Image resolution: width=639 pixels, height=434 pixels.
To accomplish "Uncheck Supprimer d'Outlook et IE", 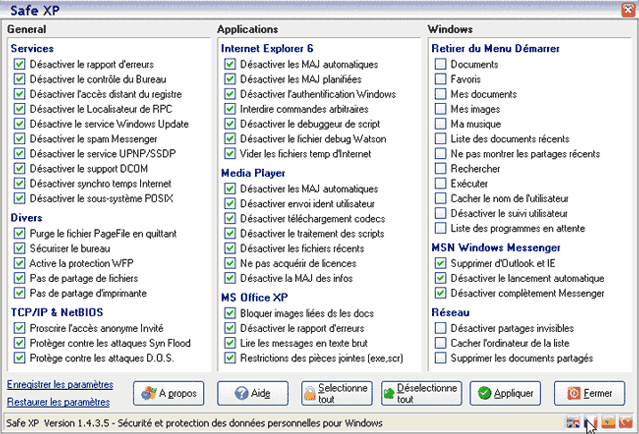I will point(441,263).
